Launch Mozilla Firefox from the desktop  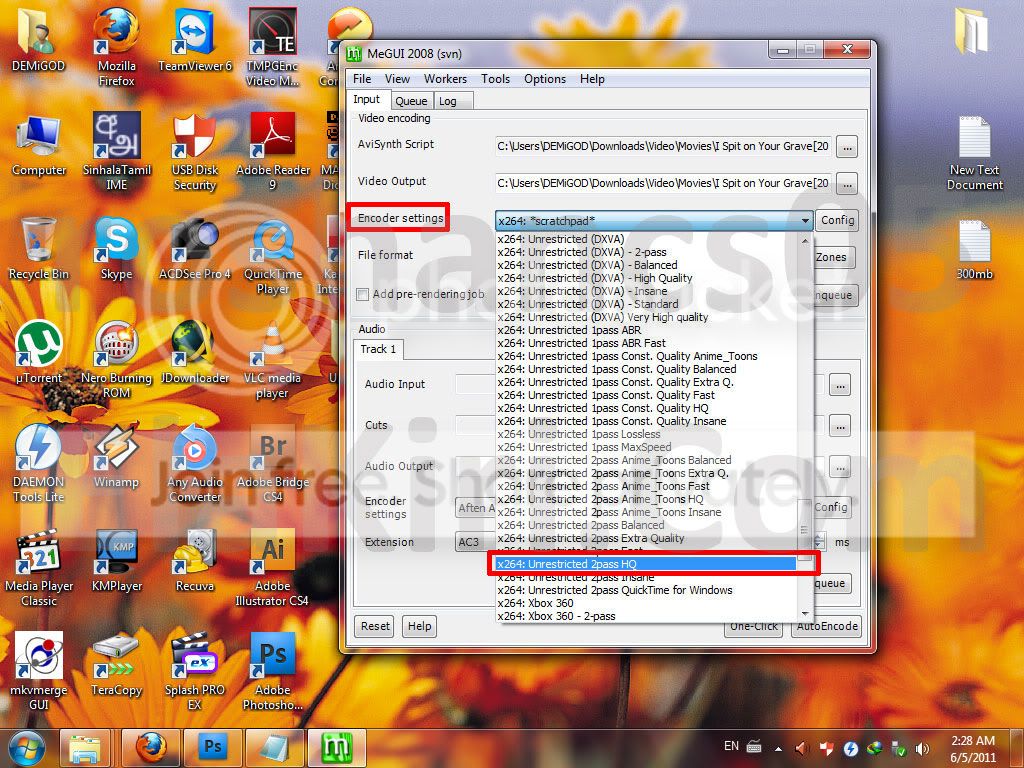tap(116, 46)
